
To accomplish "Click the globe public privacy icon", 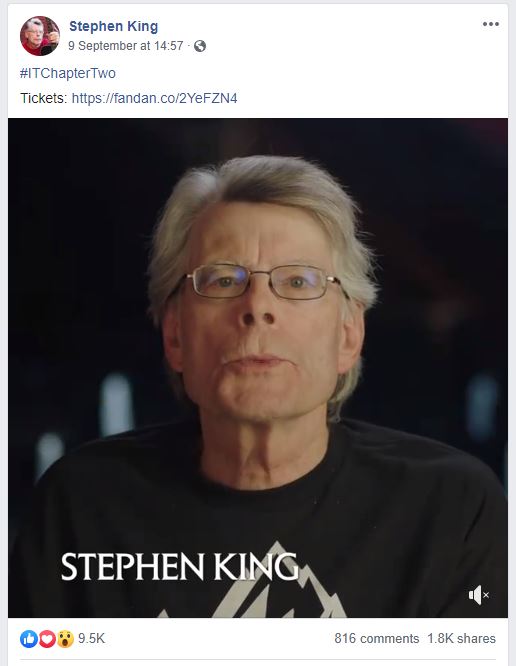I will [x=200, y=46].
